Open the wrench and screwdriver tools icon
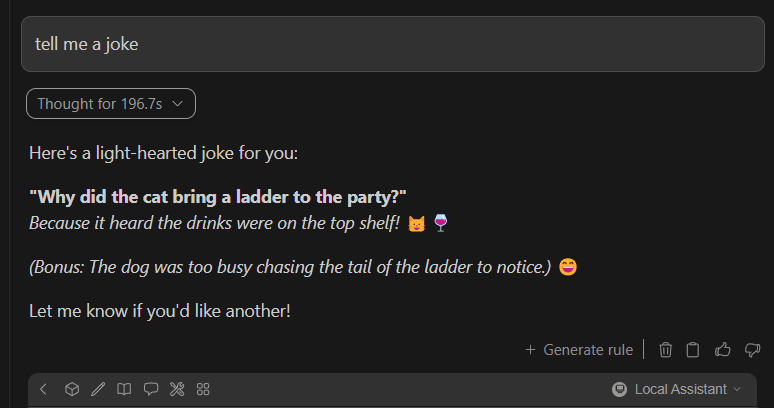The width and height of the screenshot is (774, 408). point(177,389)
